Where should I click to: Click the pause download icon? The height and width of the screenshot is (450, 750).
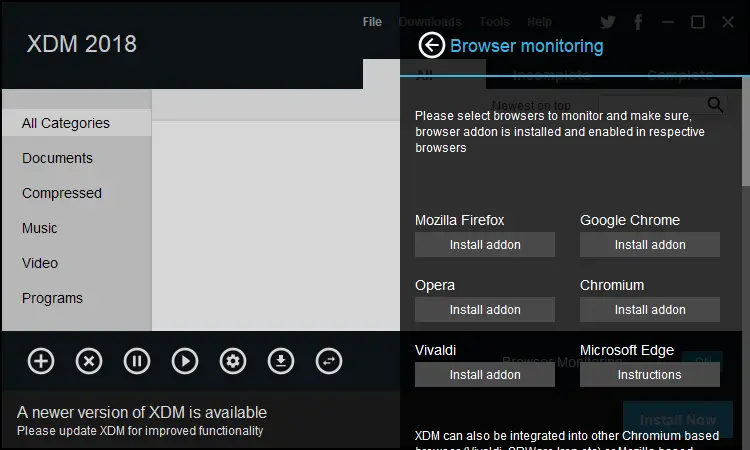point(137,361)
